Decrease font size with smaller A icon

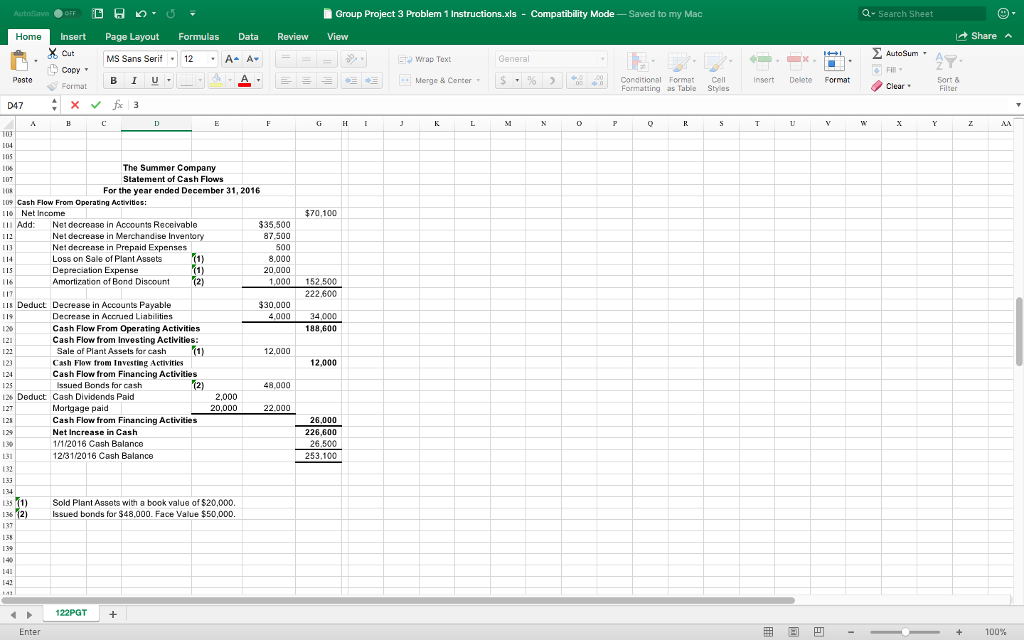(x=253, y=59)
